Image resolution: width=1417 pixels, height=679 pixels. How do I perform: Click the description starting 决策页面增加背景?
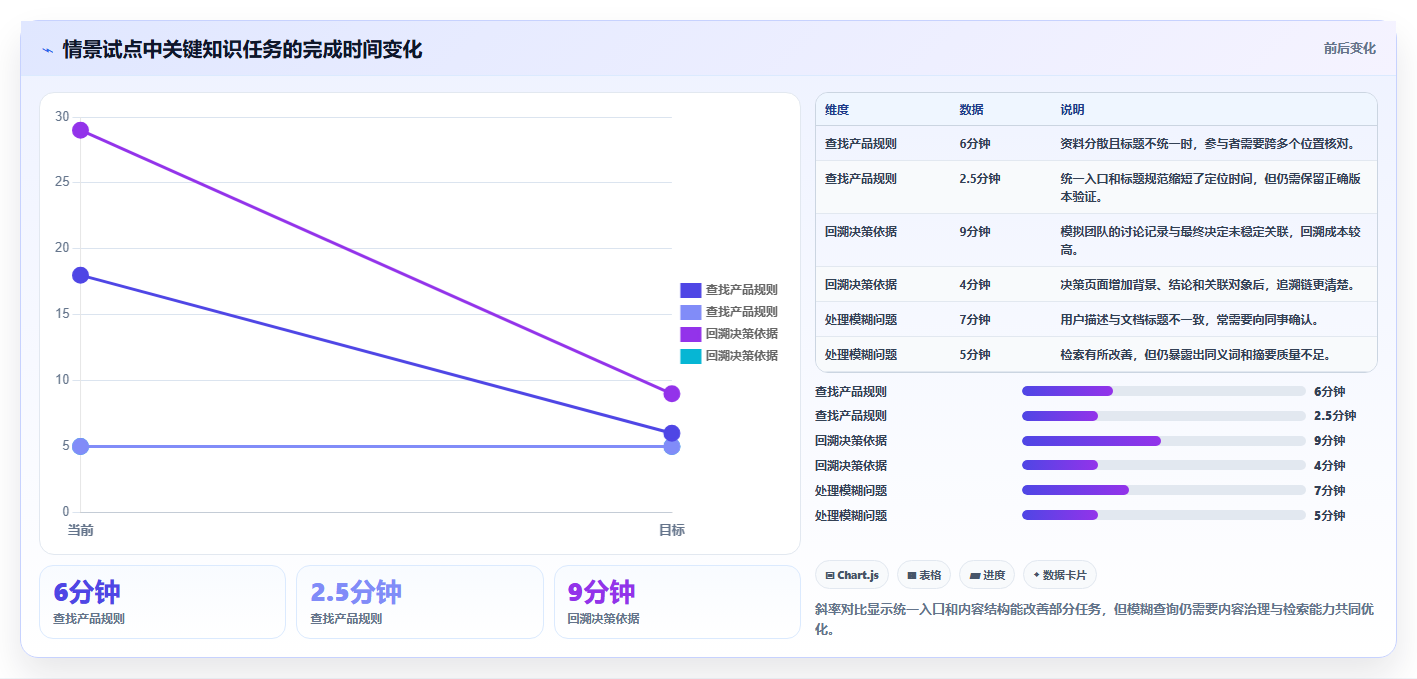(x=1207, y=284)
